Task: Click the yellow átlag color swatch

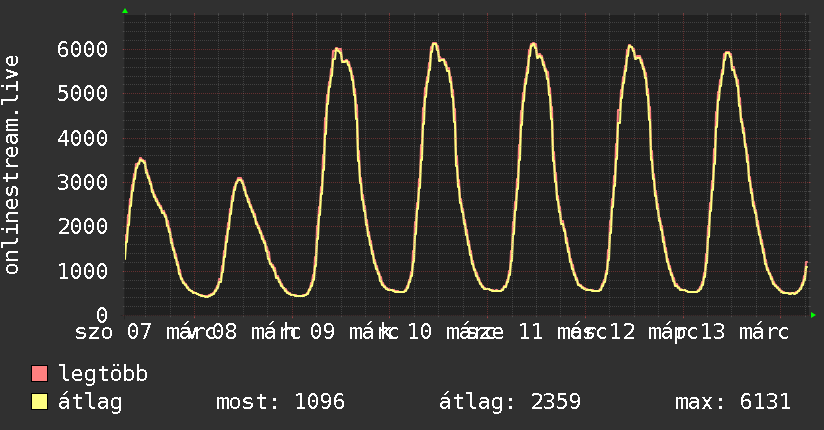Action: [x=39, y=402]
